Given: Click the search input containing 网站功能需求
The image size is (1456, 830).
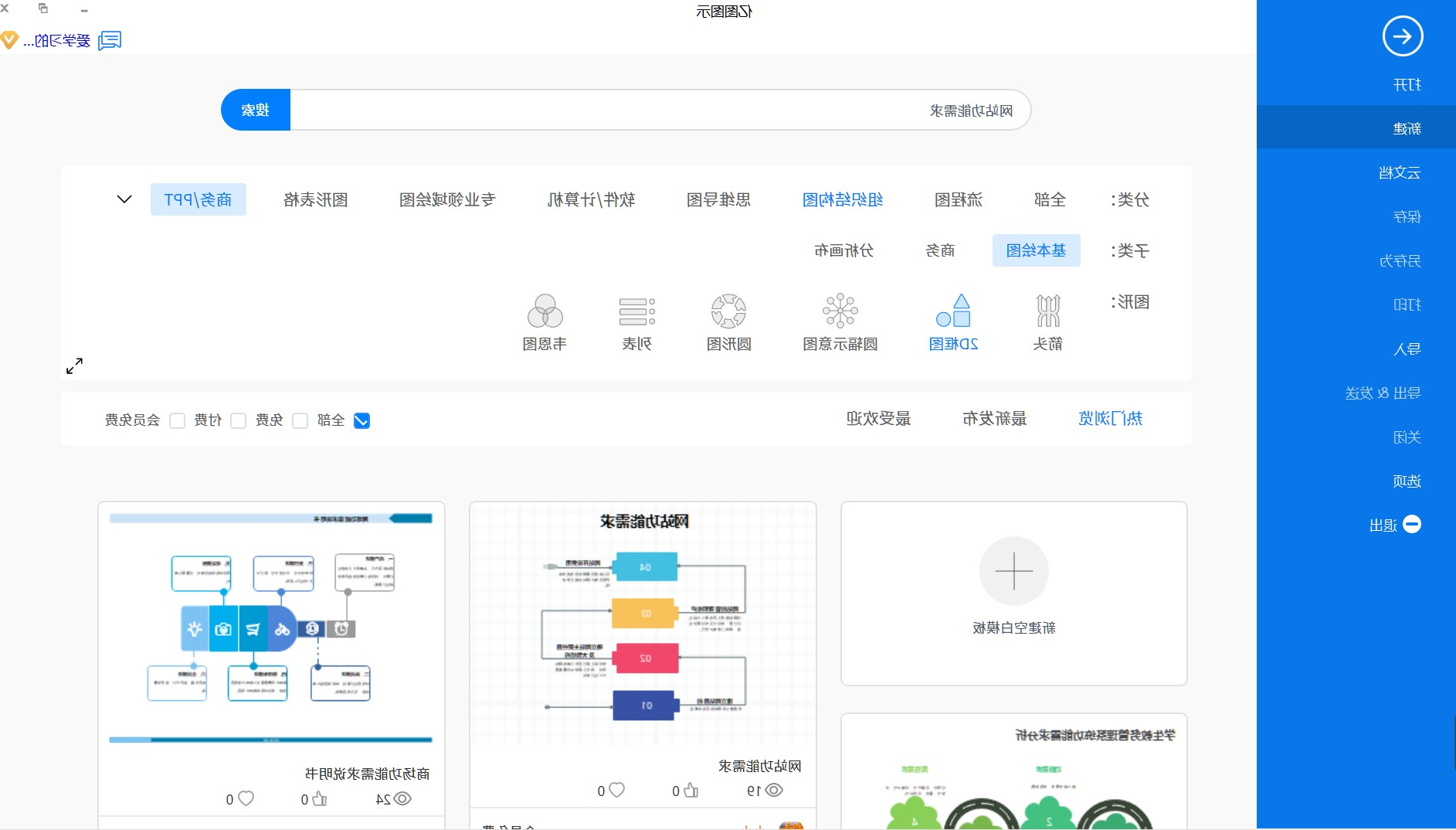Looking at the screenshot, I should pos(660,110).
